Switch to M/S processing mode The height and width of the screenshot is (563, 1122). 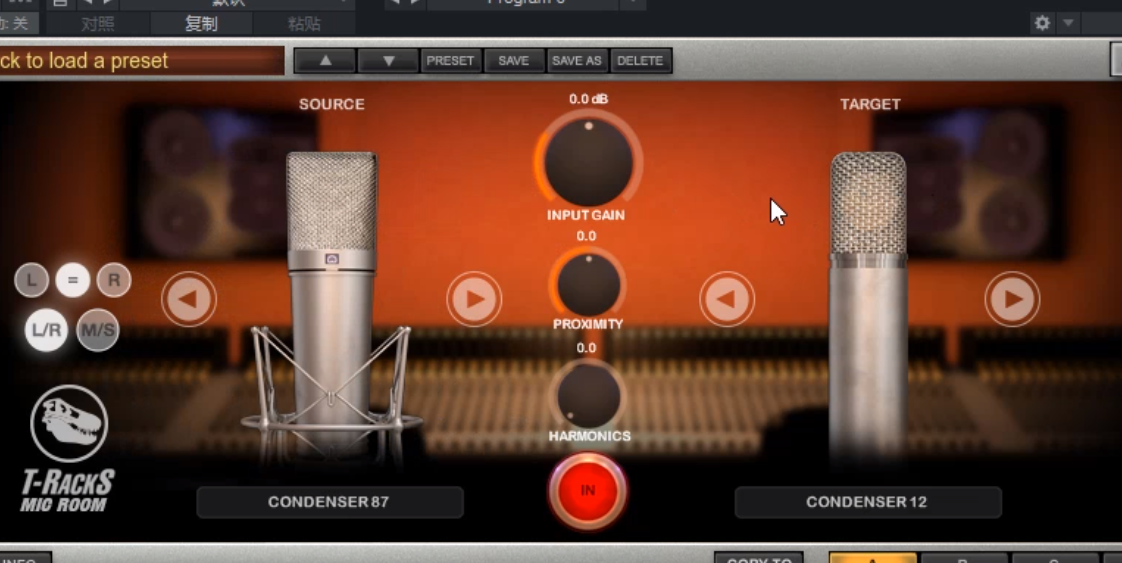(x=98, y=330)
